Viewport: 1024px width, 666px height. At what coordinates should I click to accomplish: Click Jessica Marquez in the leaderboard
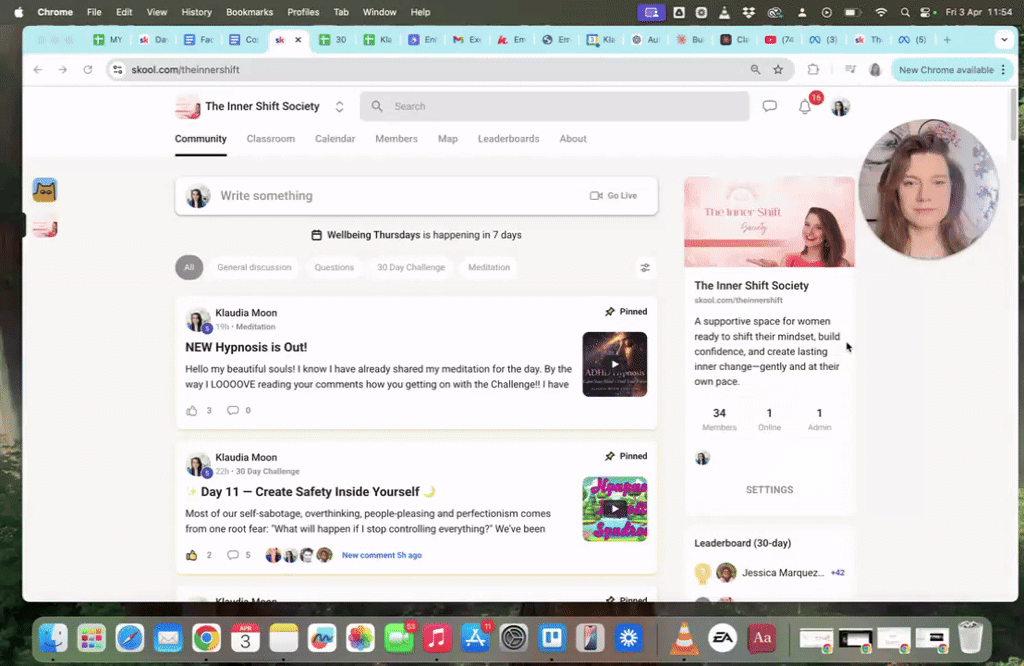tap(782, 573)
